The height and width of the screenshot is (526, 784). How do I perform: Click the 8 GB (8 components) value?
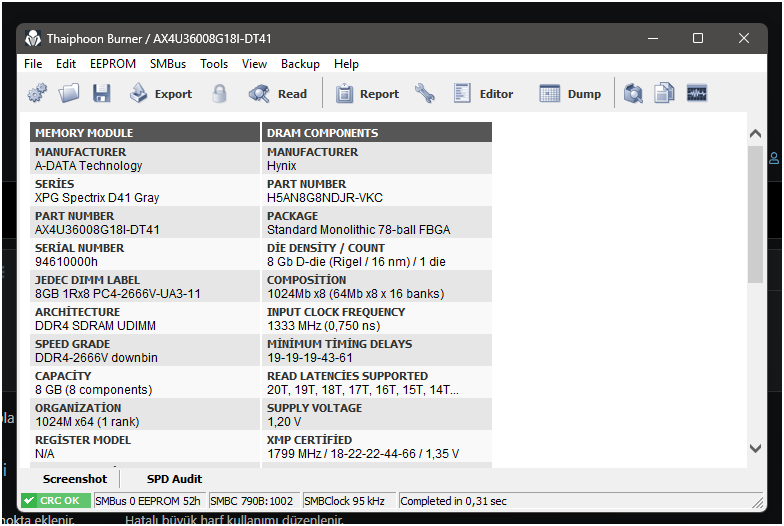[x=94, y=390]
